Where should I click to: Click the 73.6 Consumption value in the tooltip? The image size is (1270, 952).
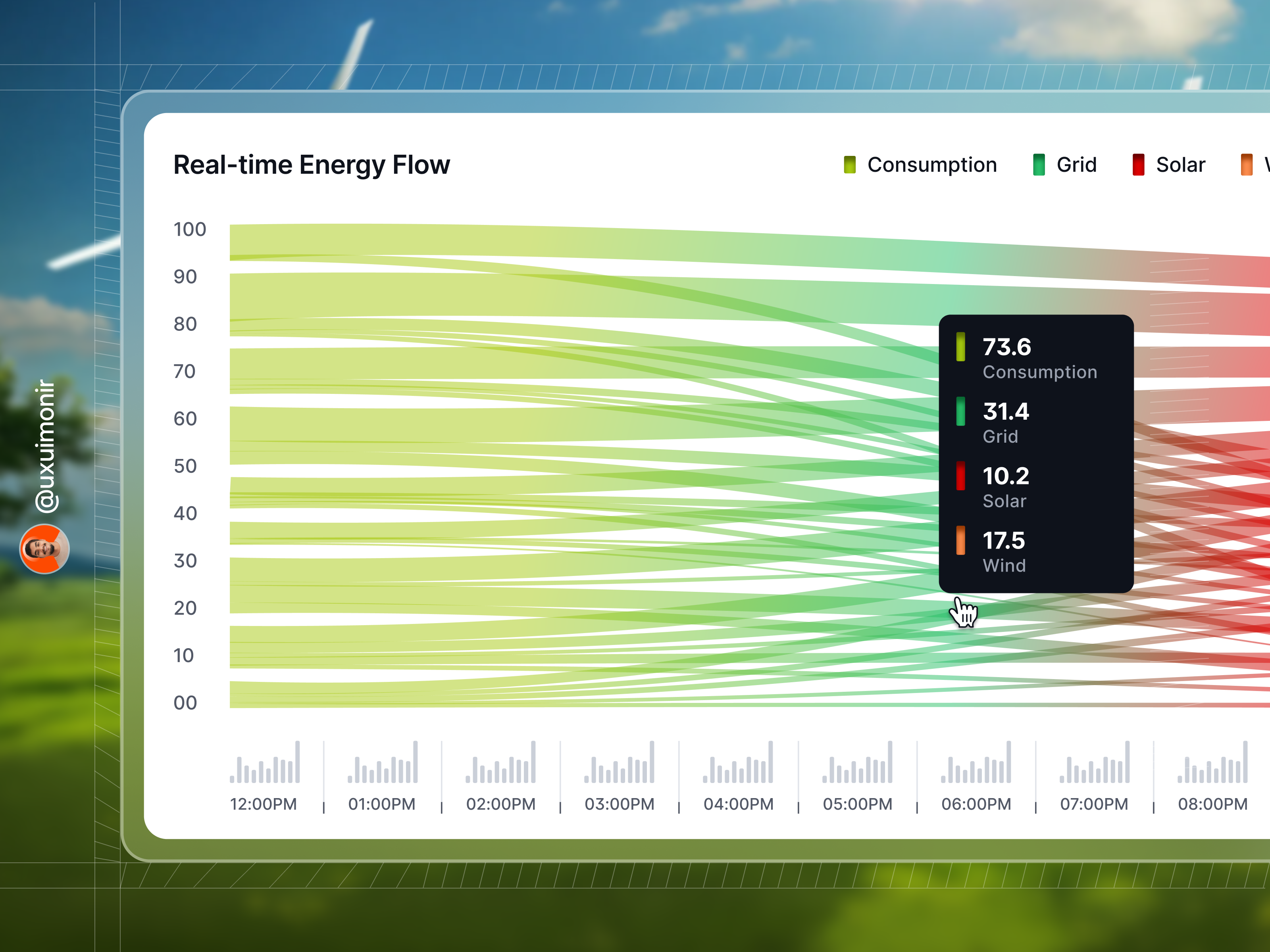(1006, 347)
